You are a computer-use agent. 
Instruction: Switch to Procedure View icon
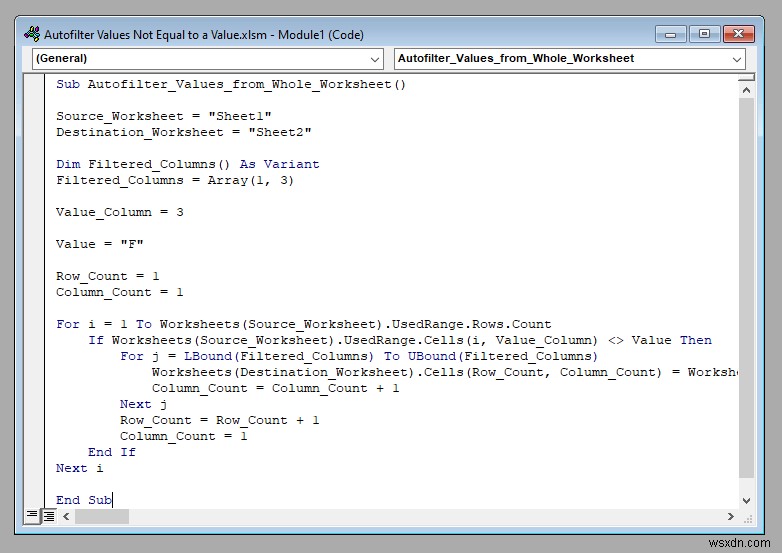(x=31, y=516)
